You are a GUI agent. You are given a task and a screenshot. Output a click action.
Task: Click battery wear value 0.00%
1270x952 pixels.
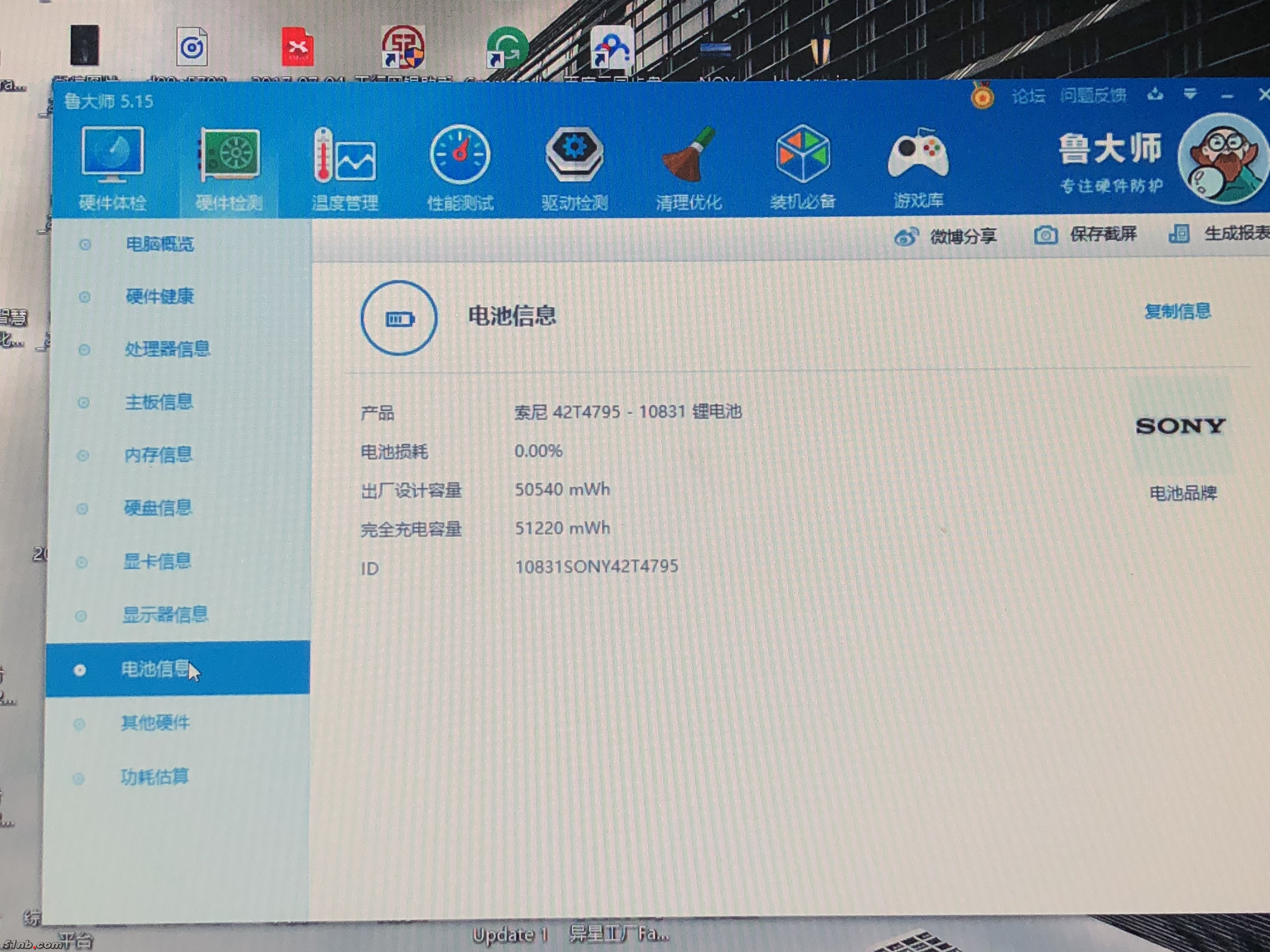[x=538, y=450]
